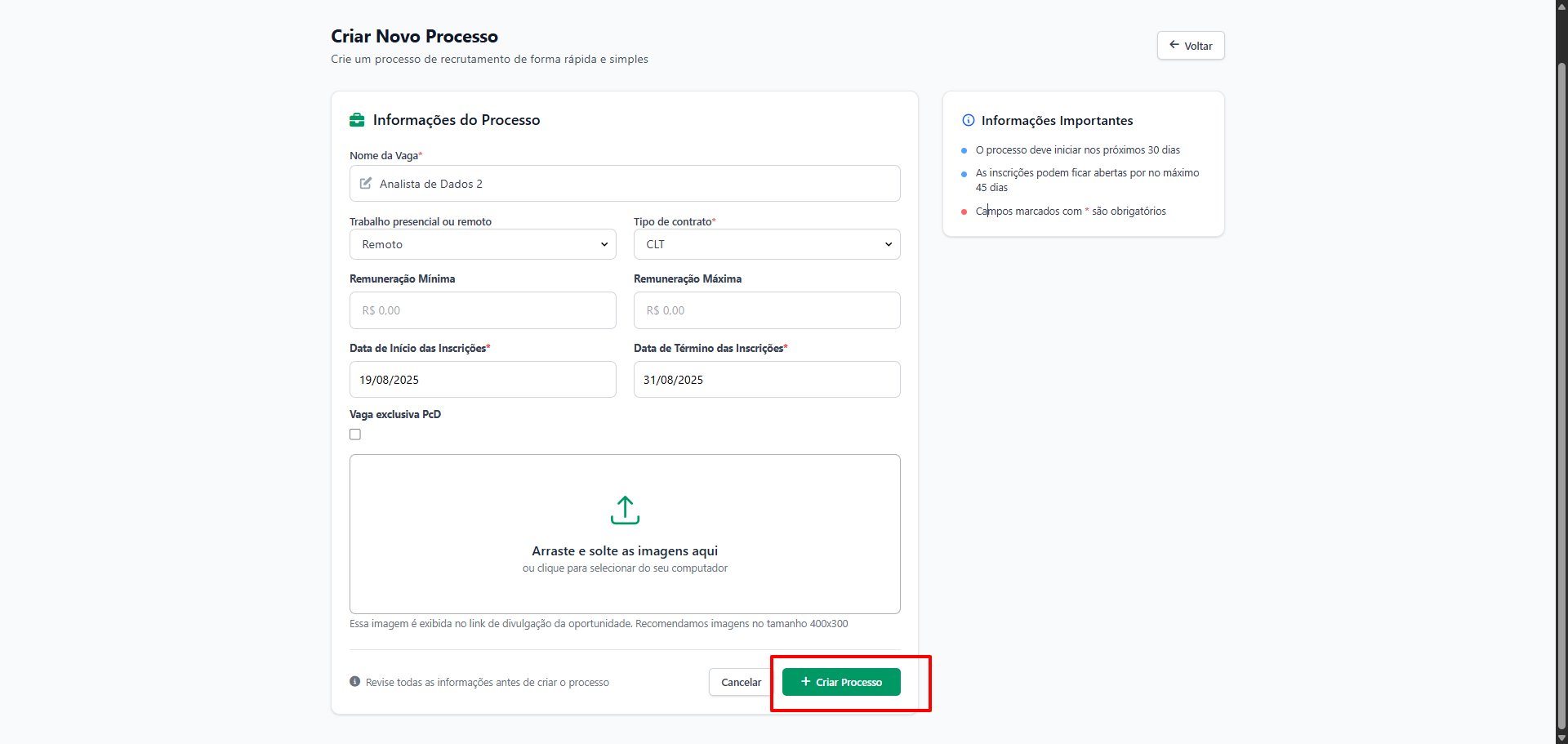Click the back arrow icon on the Voltar button

point(1174,45)
